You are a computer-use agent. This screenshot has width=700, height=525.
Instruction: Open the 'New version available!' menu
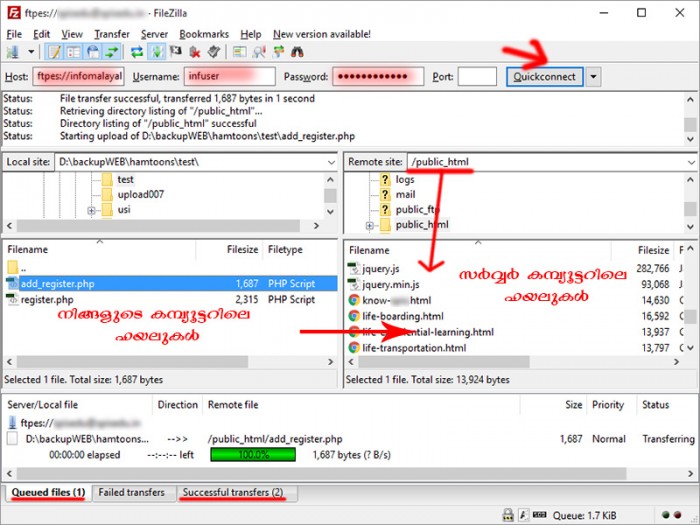click(321, 34)
